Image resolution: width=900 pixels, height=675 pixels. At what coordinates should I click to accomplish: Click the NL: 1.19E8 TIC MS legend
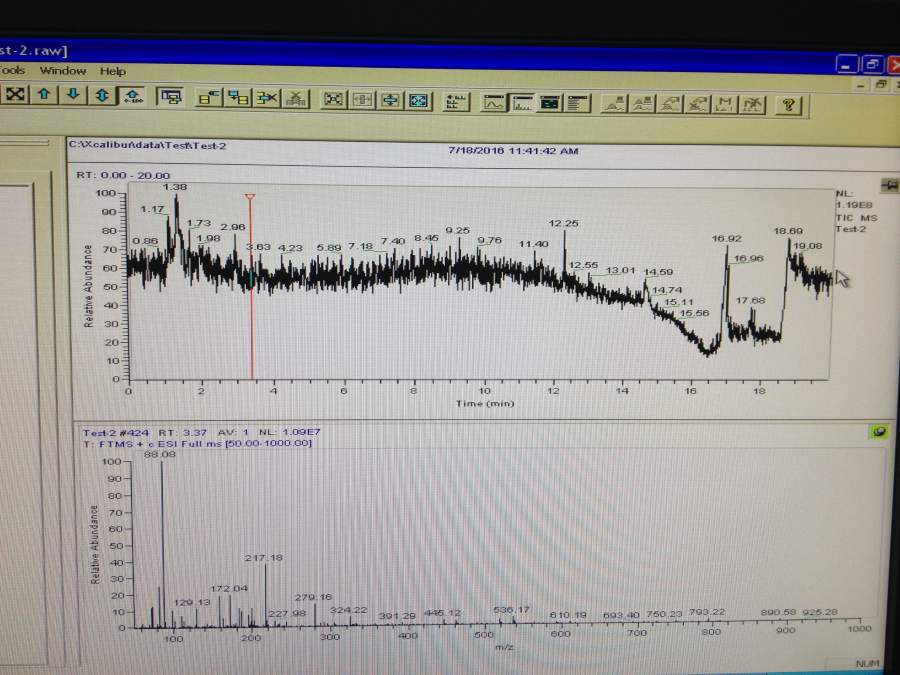point(856,211)
